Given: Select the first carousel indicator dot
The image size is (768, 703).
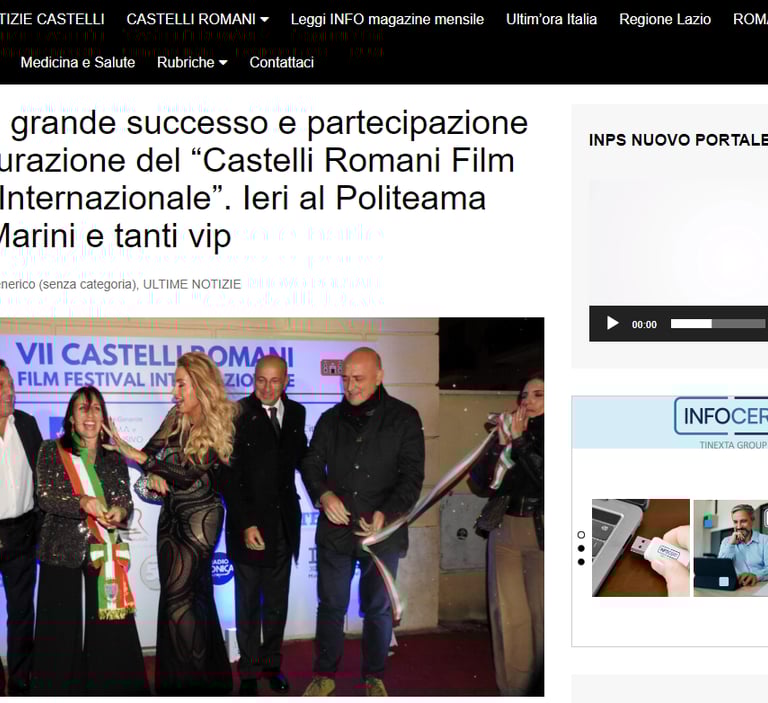Looking at the screenshot, I should coord(581,534).
